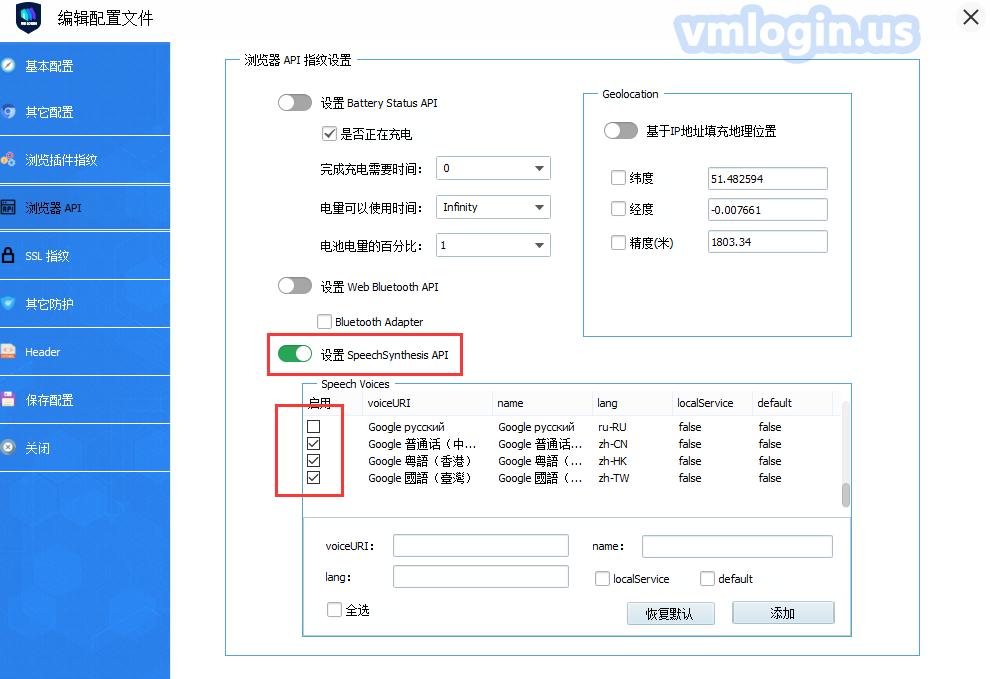Click the Header sidebar icon
This screenshot has width=990, height=679.
[x=9, y=352]
